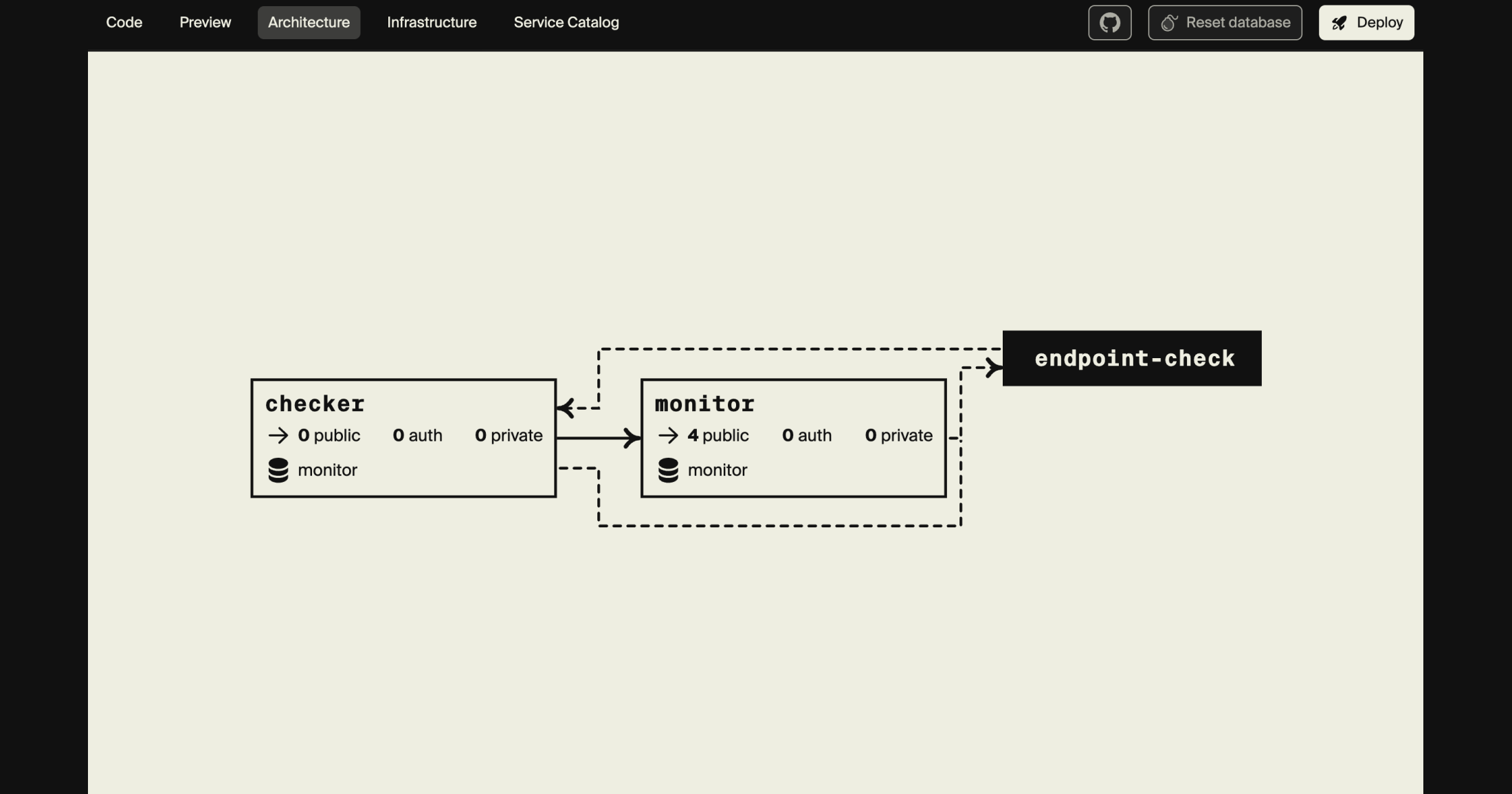Click the database icon in checker box

[278, 470]
